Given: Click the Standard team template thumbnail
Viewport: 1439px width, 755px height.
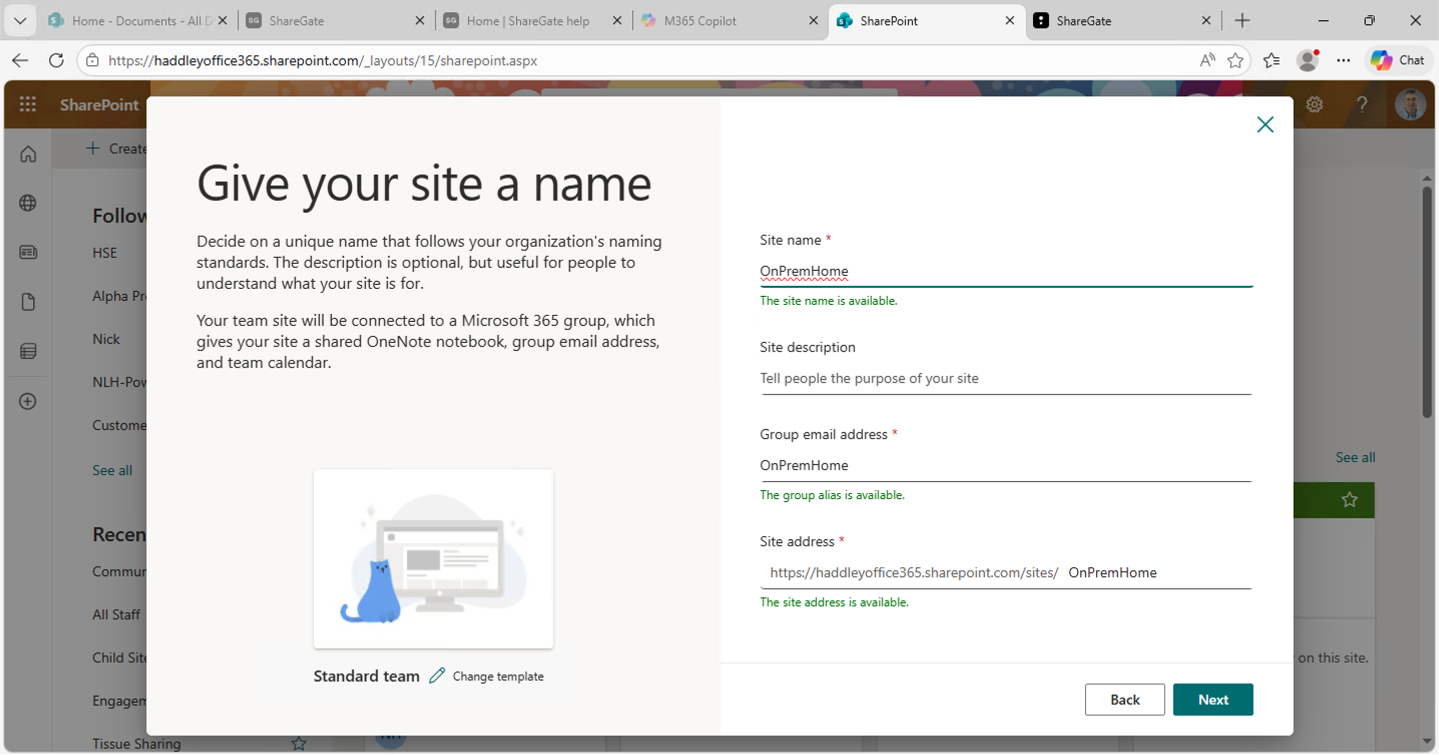Looking at the screenshot, I should tap(433, 558).
